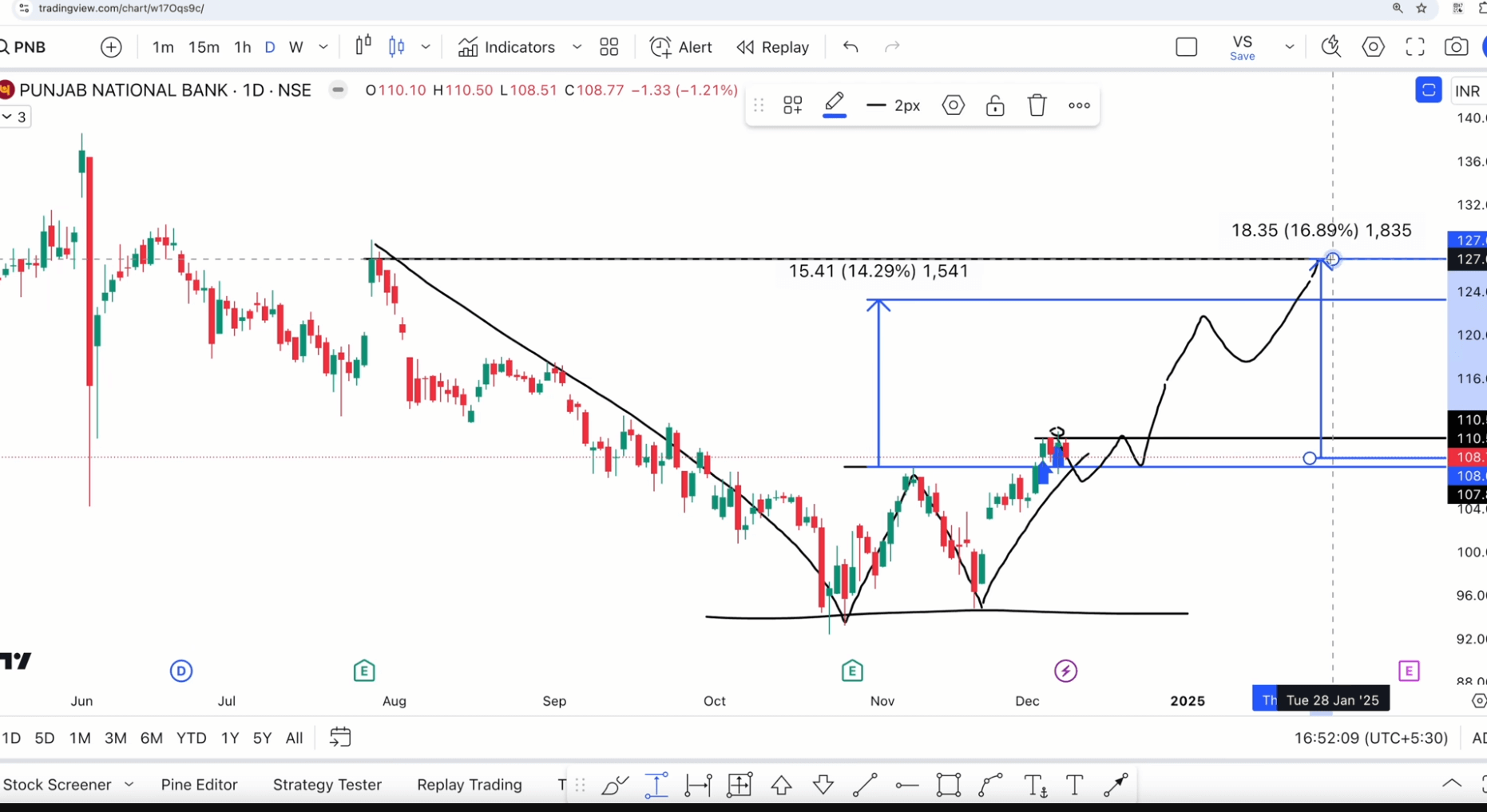Screen dimensions: 1487x812
Task: Select the candles chart style icon
Action: 396,47
